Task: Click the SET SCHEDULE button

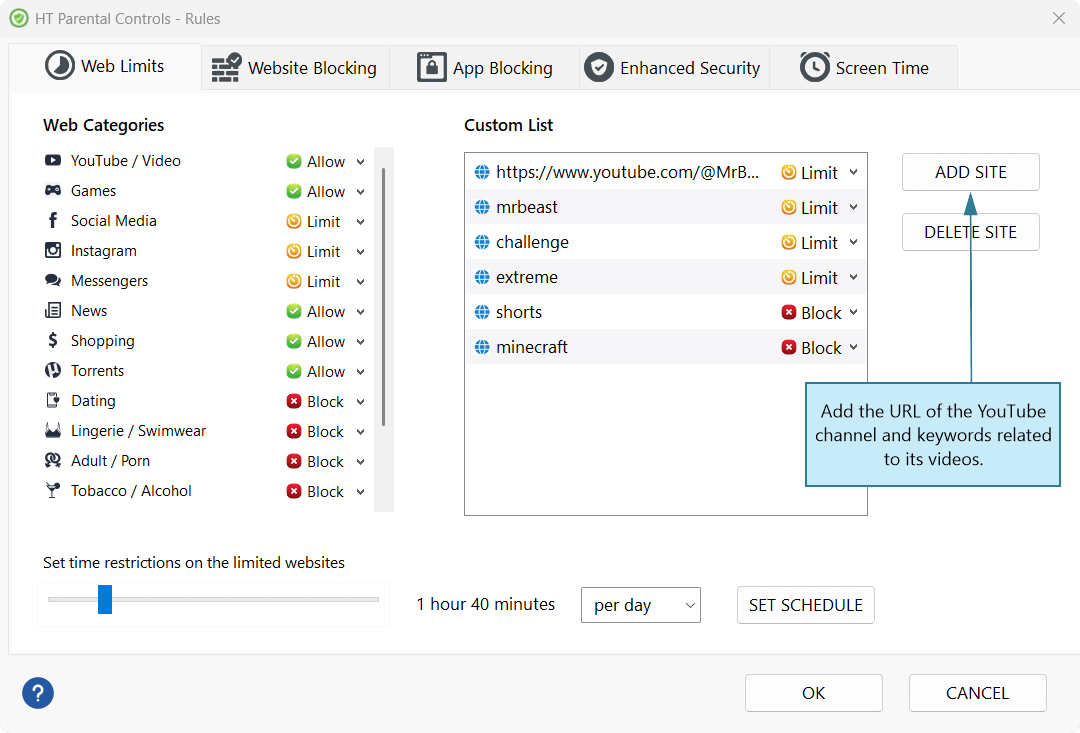Action: tap(805, 605)
